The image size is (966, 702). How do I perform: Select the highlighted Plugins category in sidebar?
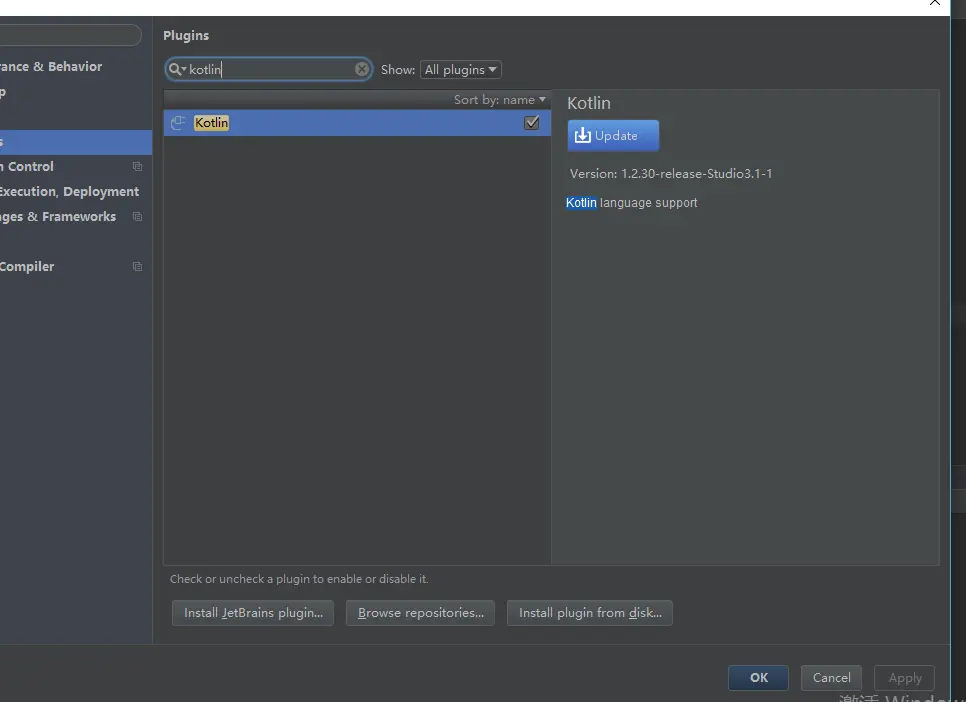click(x=76, y=142)
